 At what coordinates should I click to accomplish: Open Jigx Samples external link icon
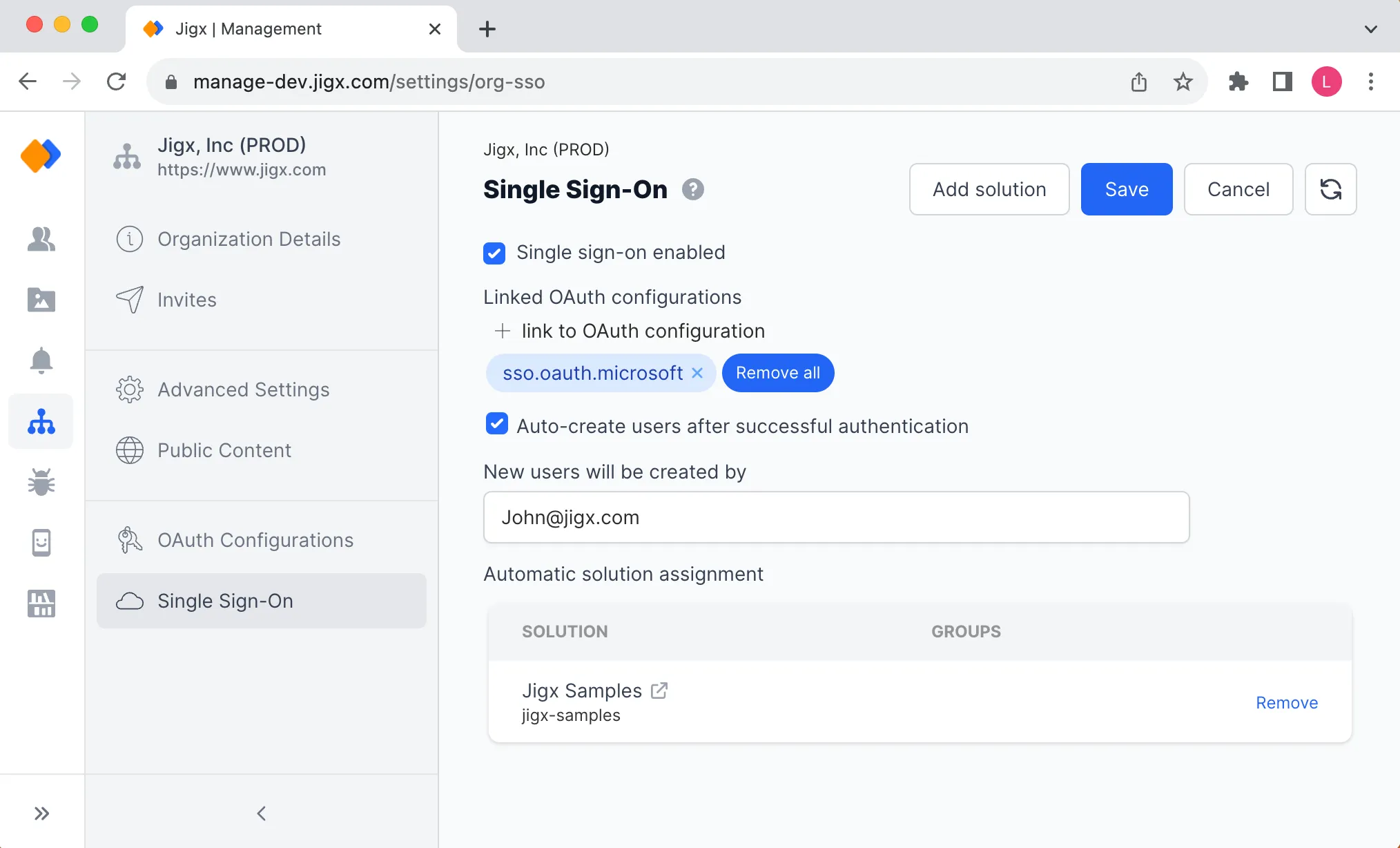659,691
